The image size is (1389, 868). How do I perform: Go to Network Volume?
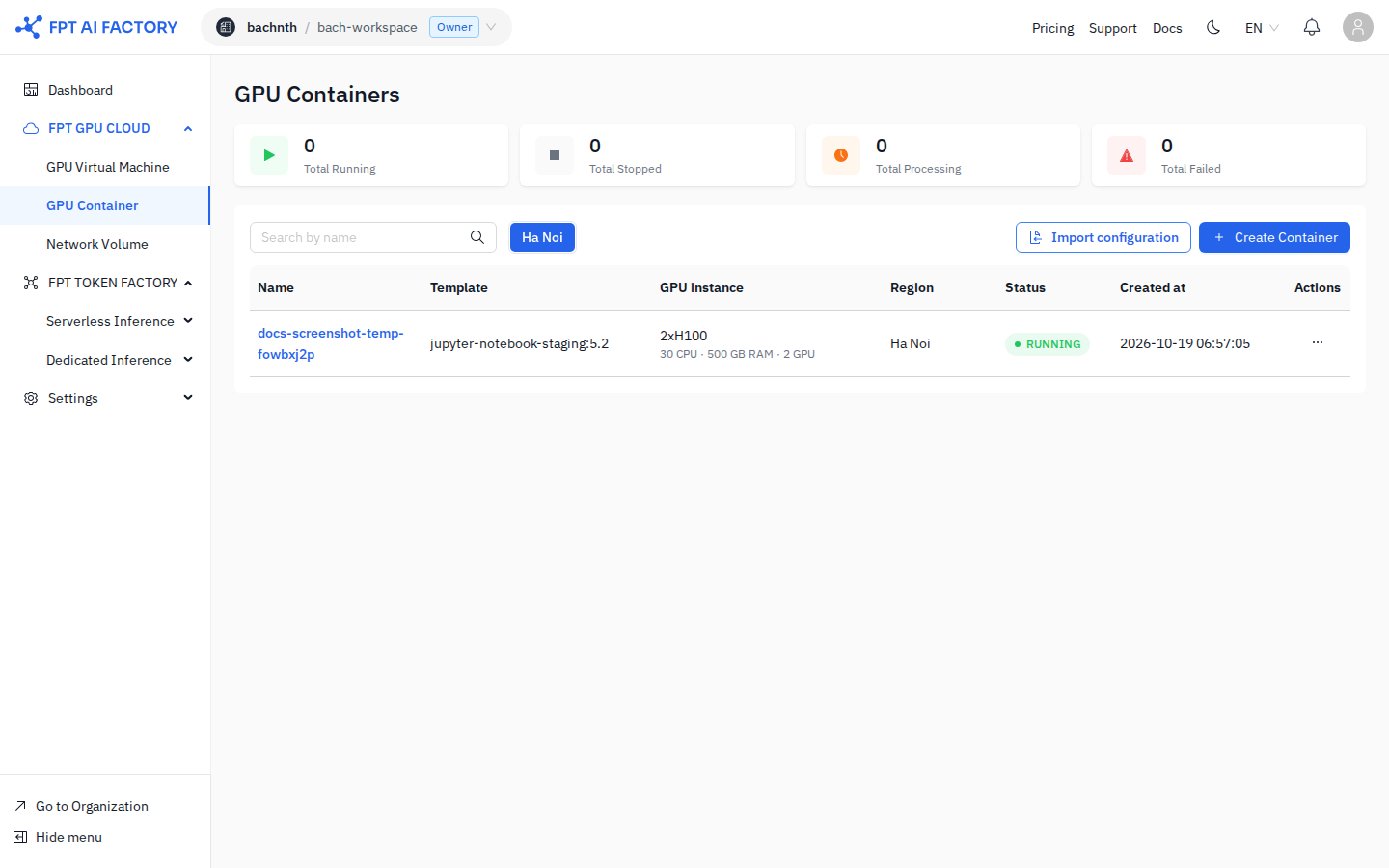[x=97, y=244]
